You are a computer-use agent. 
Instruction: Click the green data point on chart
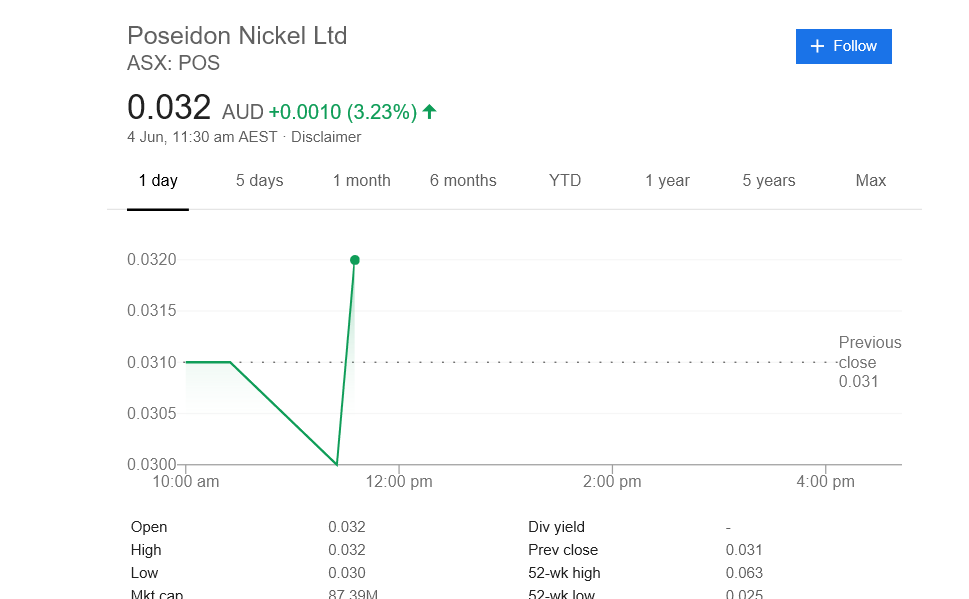click(355, 260)
